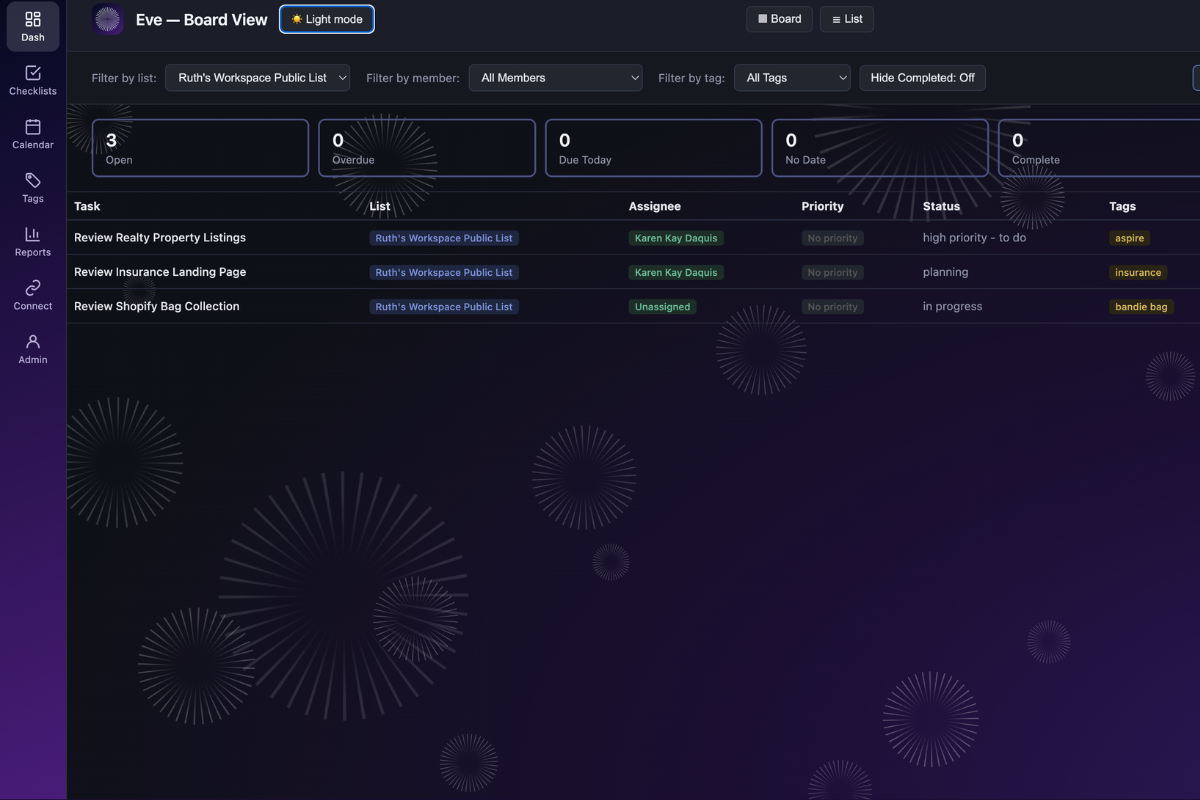The image size is (1200, 800).
Task: Toggle Light mode
Action: pyautogui.click(x=327, y=19)
